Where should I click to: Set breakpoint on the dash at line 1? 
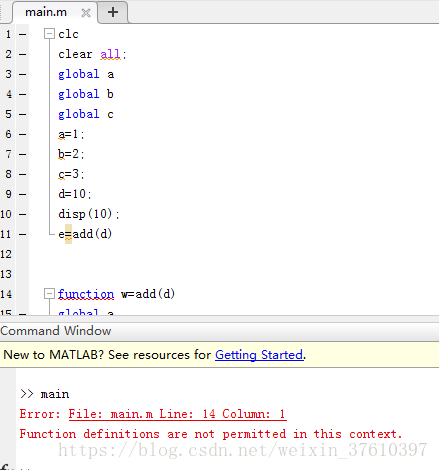(x=22, y=34)
